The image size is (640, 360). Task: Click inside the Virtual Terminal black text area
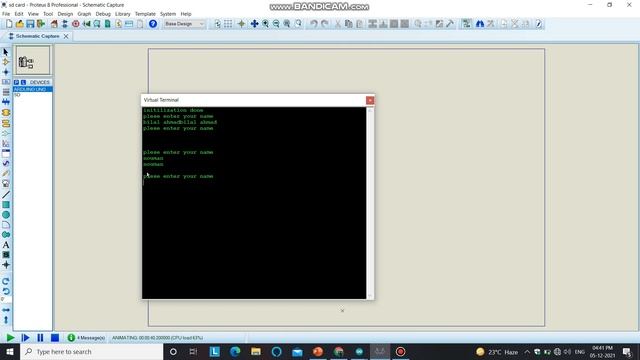254,203
